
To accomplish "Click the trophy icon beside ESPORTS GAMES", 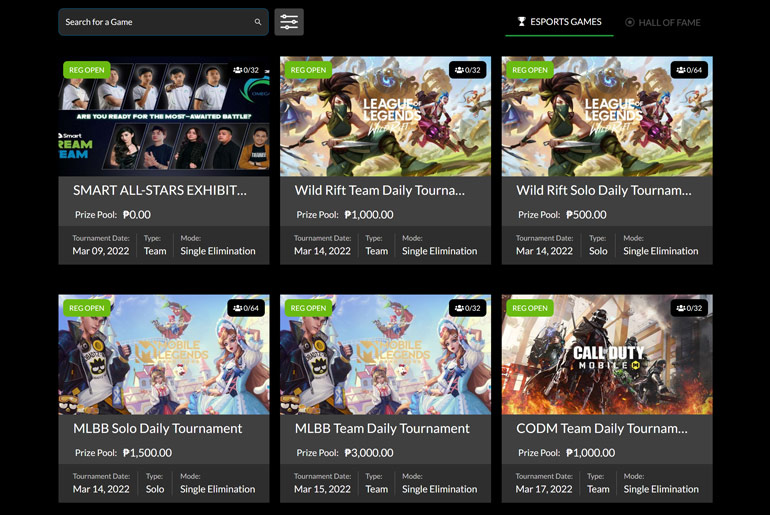I will (x=522, y=22).
